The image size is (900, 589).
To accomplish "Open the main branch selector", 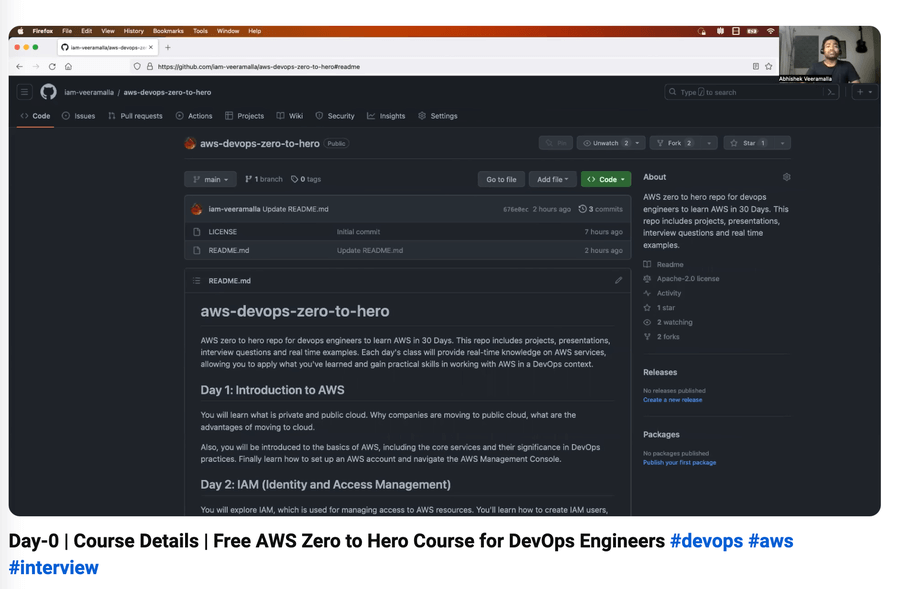I will 210,180.
